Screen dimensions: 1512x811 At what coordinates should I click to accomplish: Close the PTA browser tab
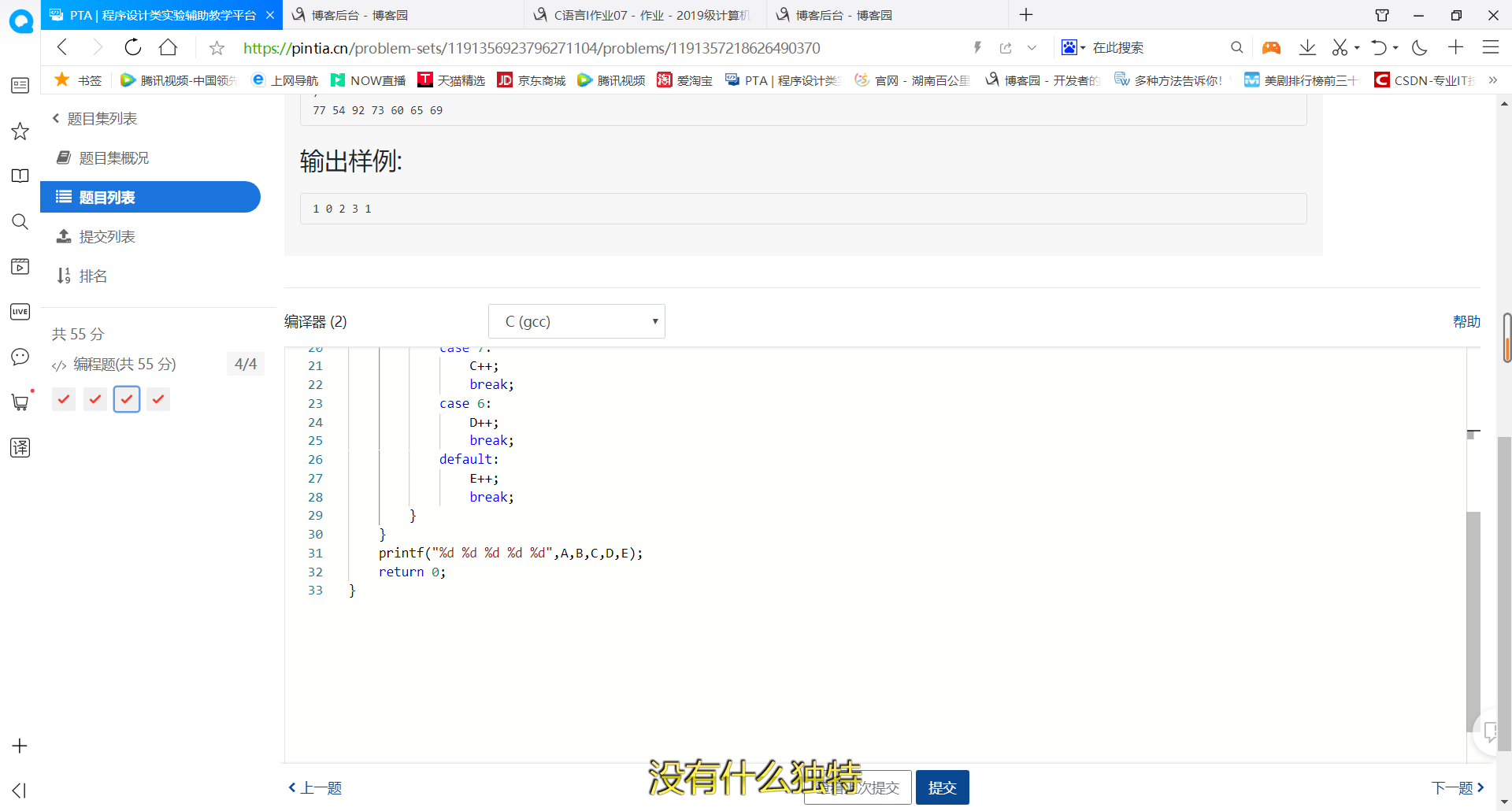tap(270, 15)
